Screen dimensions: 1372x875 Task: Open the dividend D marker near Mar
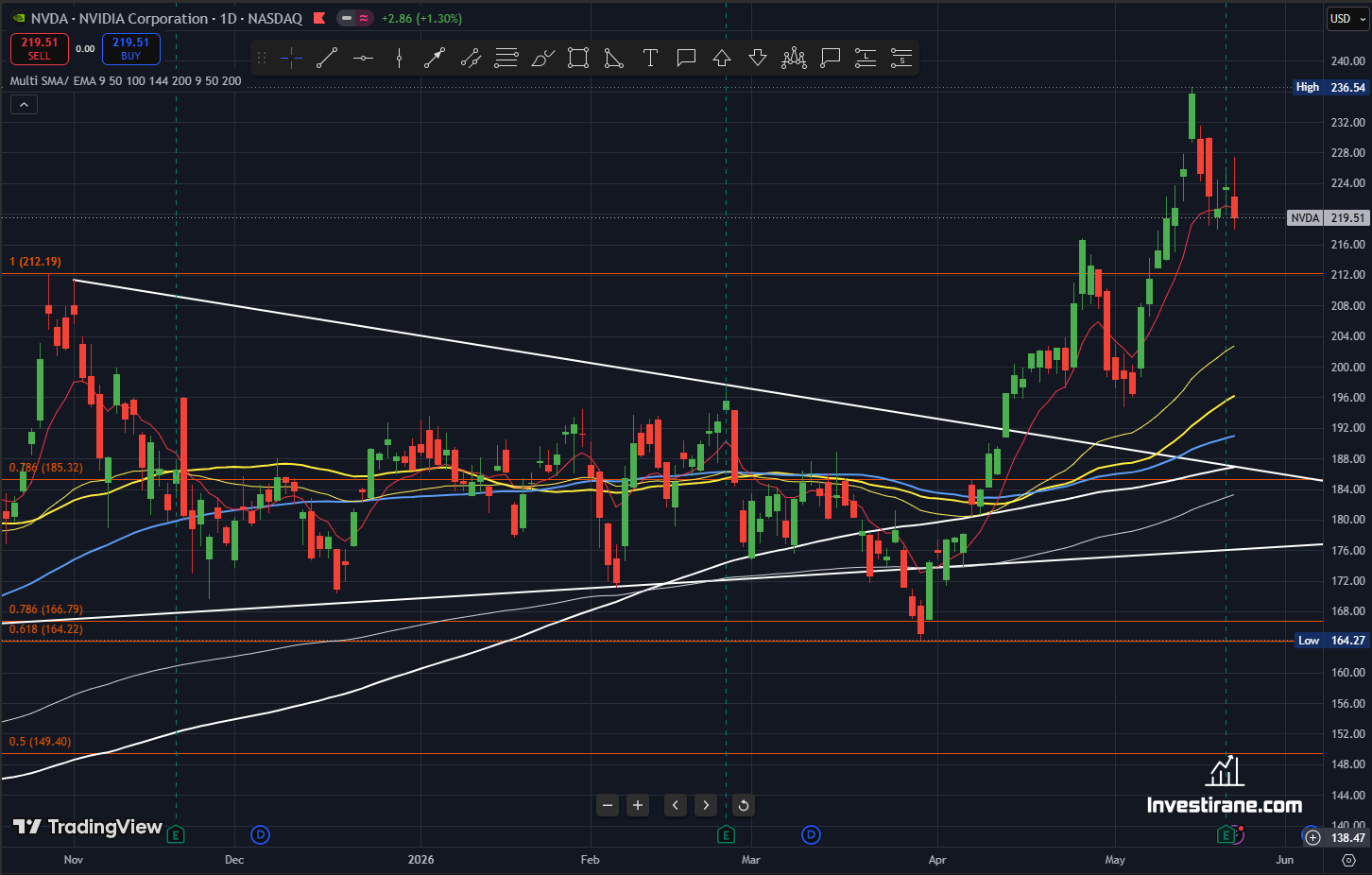[x=811, y=834]
